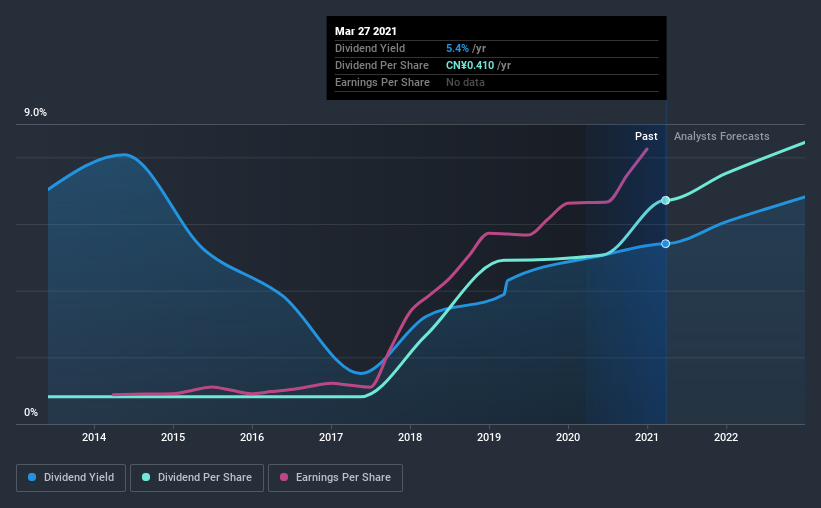Screen dimensions: 821x508
Task: Click the 'Past' label on the chart
Action: 646,136
